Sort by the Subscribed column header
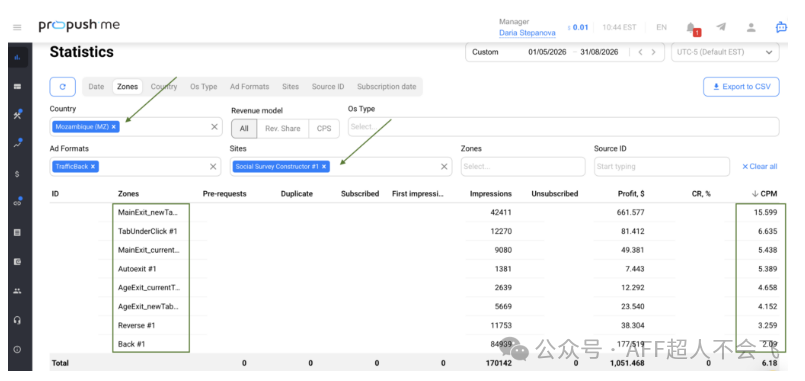The height and width of the screenshot is (381, 805). 360,194
